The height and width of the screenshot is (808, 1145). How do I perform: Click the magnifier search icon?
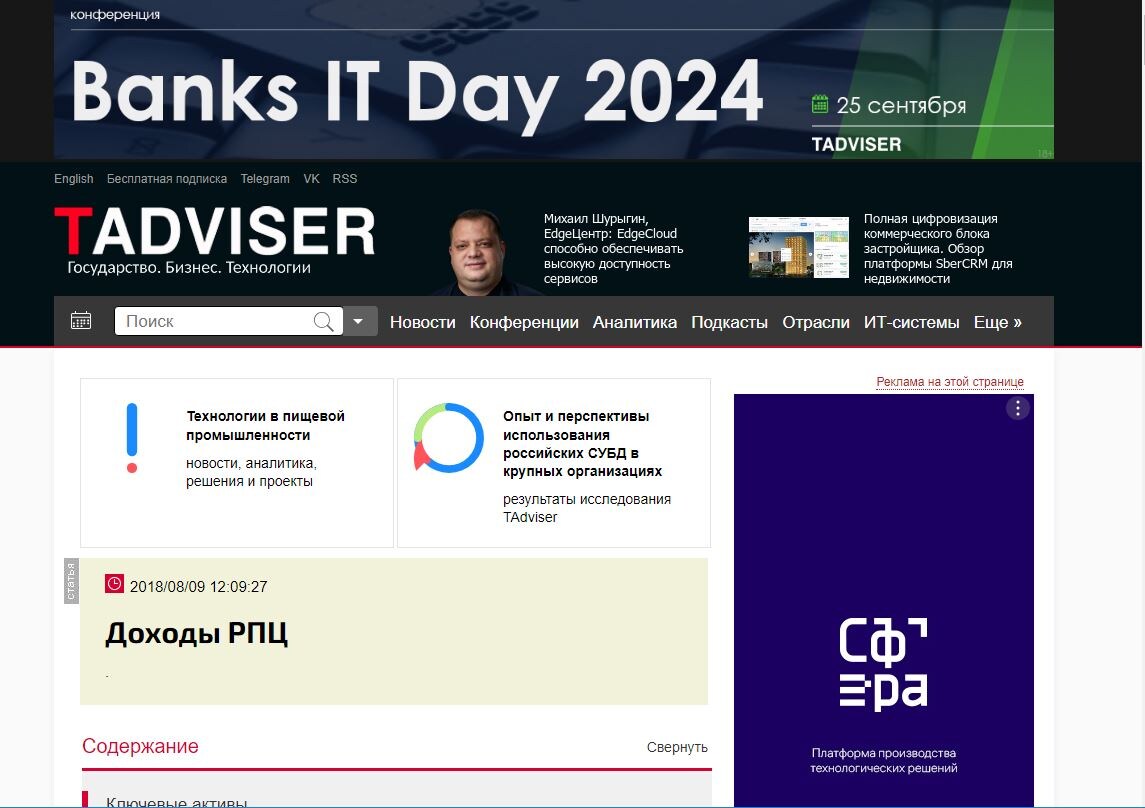[x=323, y=321]
